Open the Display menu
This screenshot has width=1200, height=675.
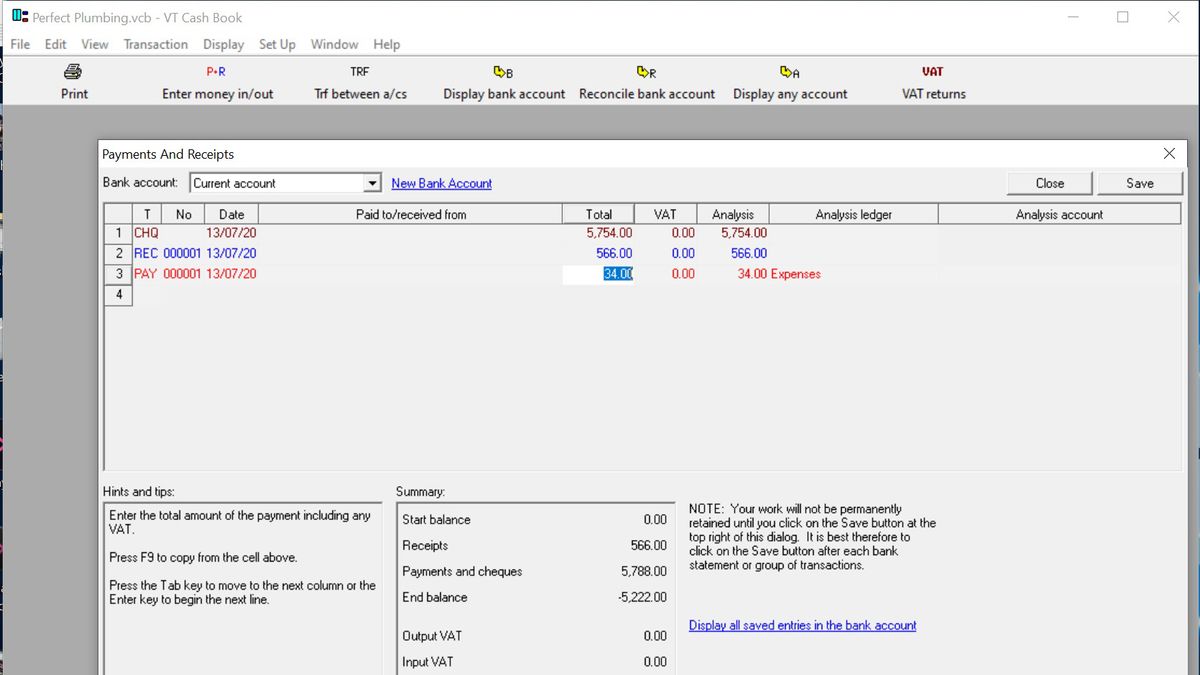pos(223,44)
